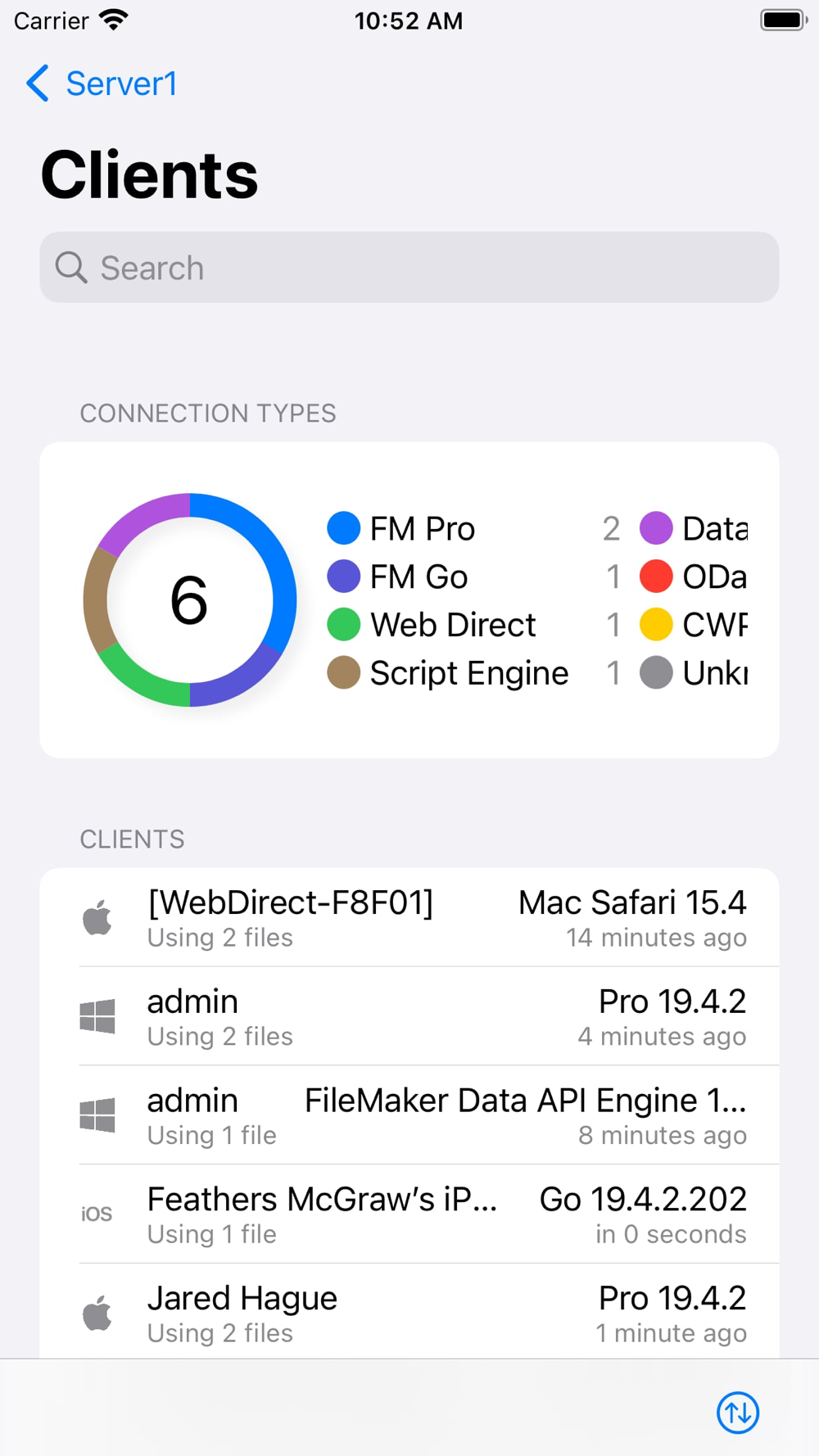Image resolution: width=819 pixels, height=1456 pixels.
Task: Open the Jared Hague client row
Action: tap(409, 1314)
